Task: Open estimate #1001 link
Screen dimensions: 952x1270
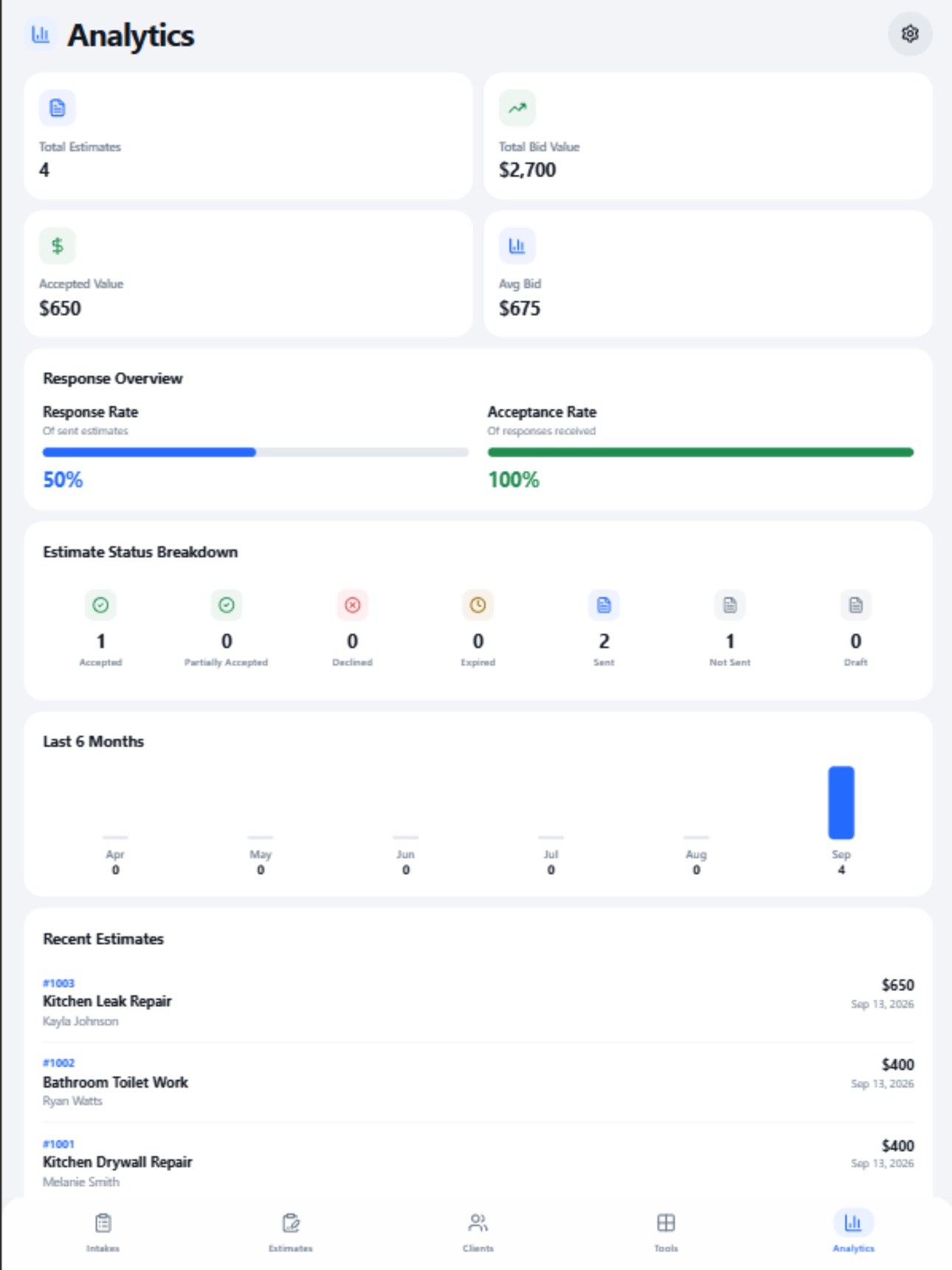Action: click(x=58, y=1144)
